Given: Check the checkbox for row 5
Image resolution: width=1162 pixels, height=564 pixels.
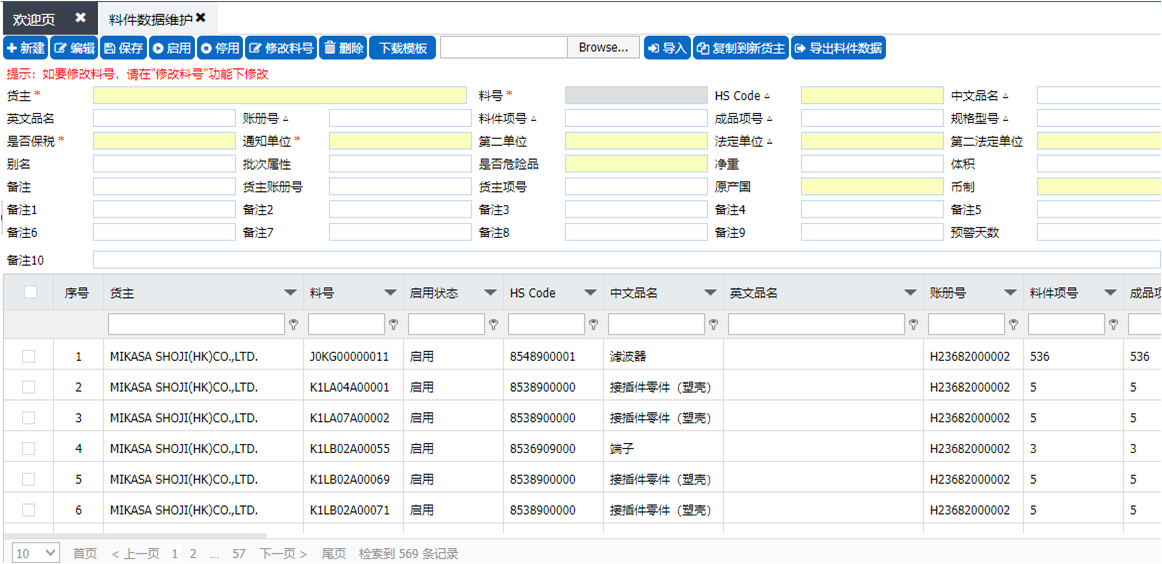Looking at the screenshot, I should pyautogui.click(x=28, y=479).
